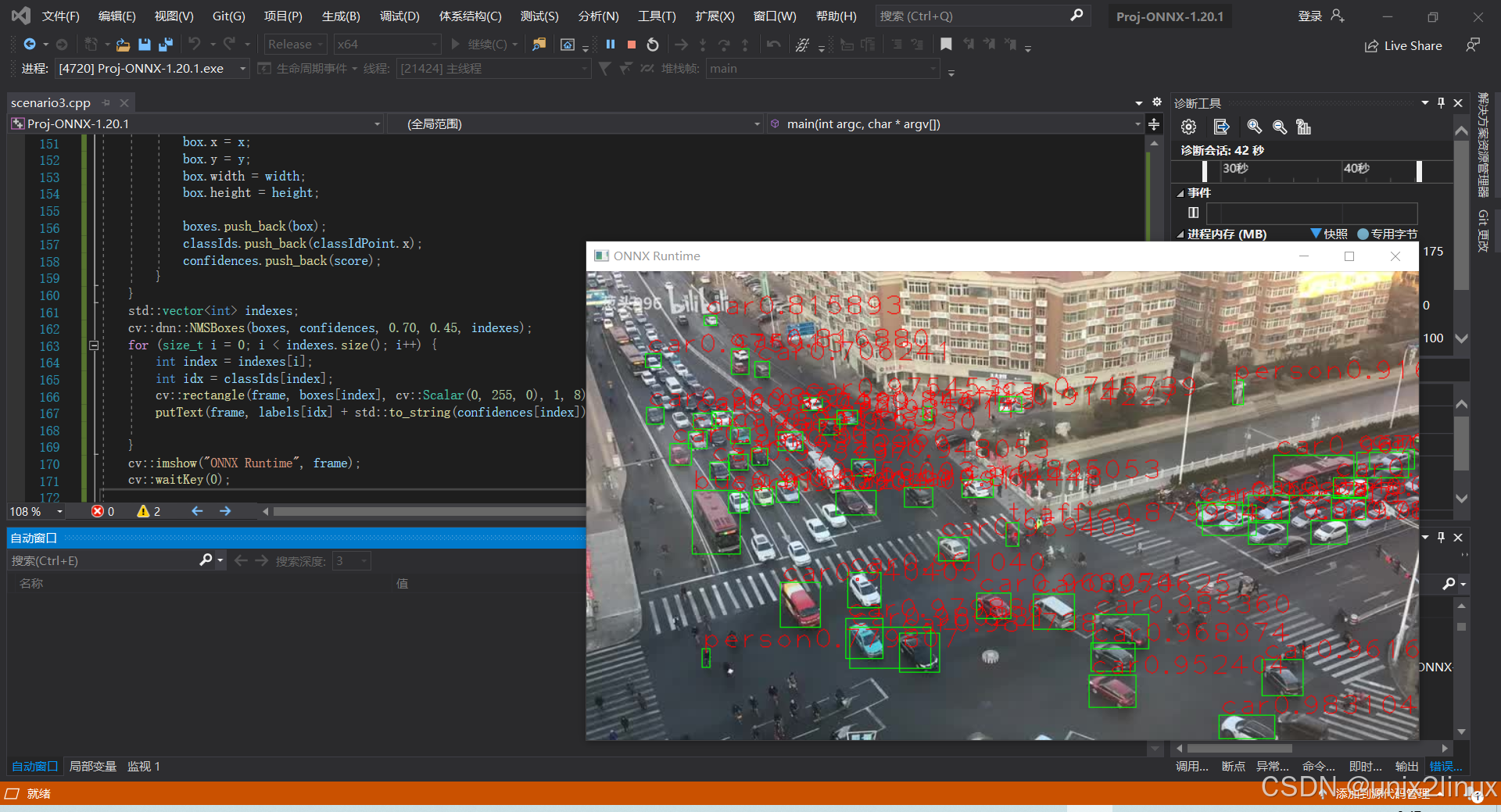The image size is (1501, 812).
Task: Open the account sign-in person icon
Action: [x=1338, y=16]
